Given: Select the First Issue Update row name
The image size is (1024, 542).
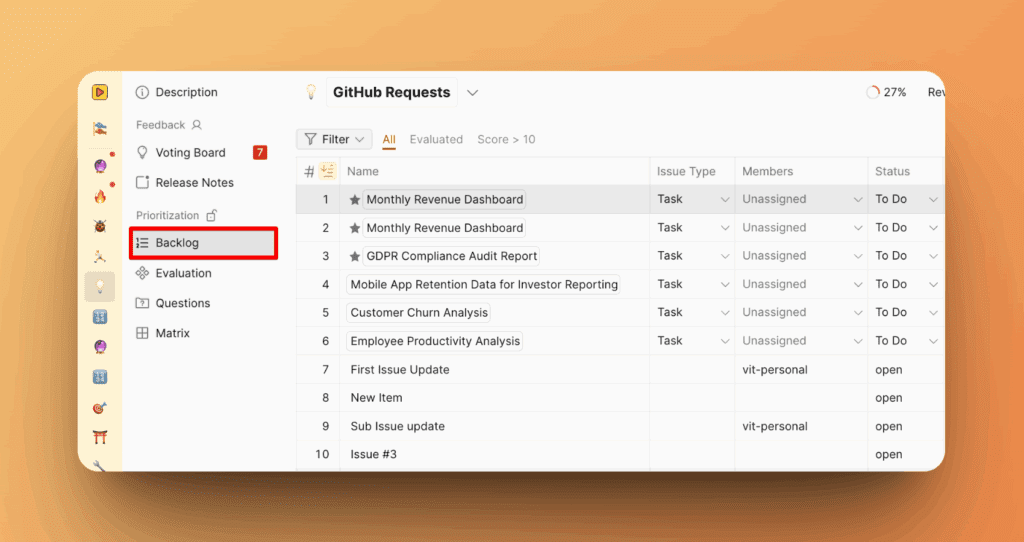Looking at the screenshot, I should click(x=400, y=370).
